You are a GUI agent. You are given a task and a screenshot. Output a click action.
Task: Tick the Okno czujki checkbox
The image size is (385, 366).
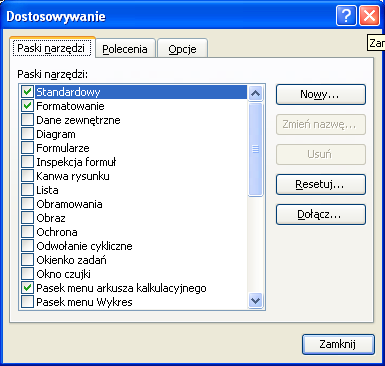point(27,274)
